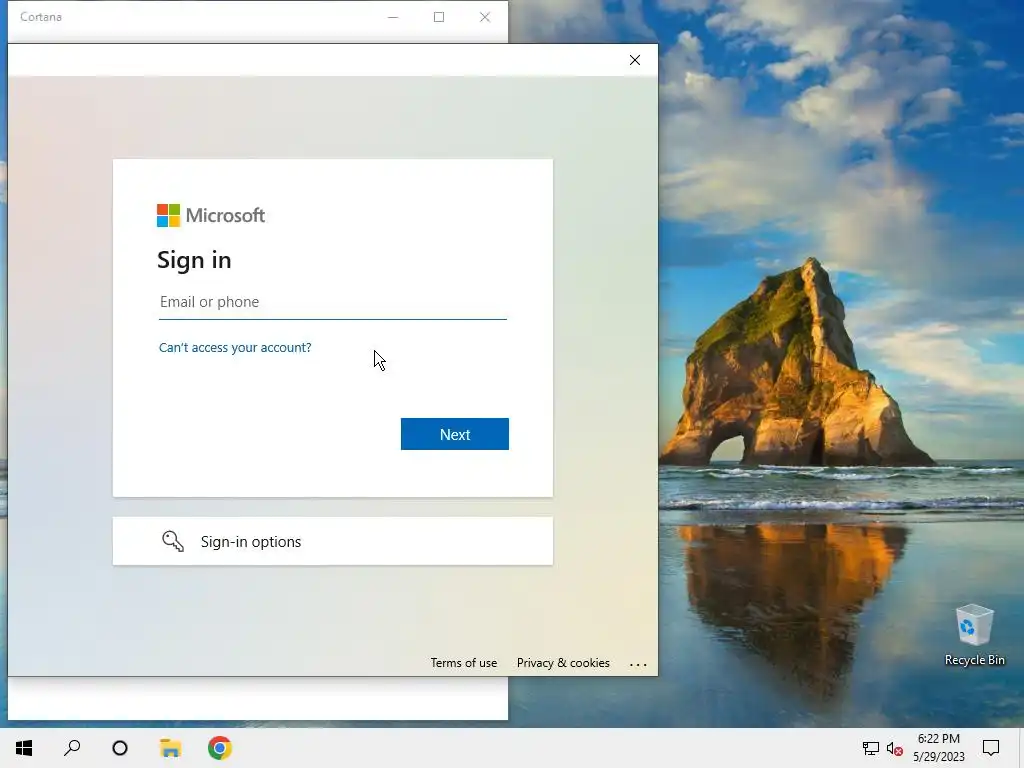The width and height of the screenshot is (1024, 768).
Task: Click the Sign in heading text
Action: 194,260
